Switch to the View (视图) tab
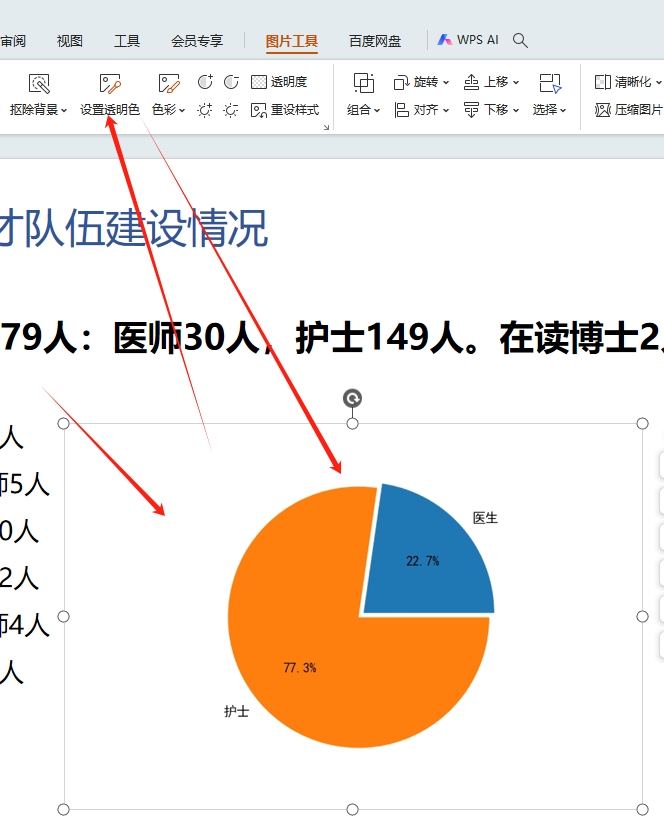664x828 pixels. pos(70,41)
